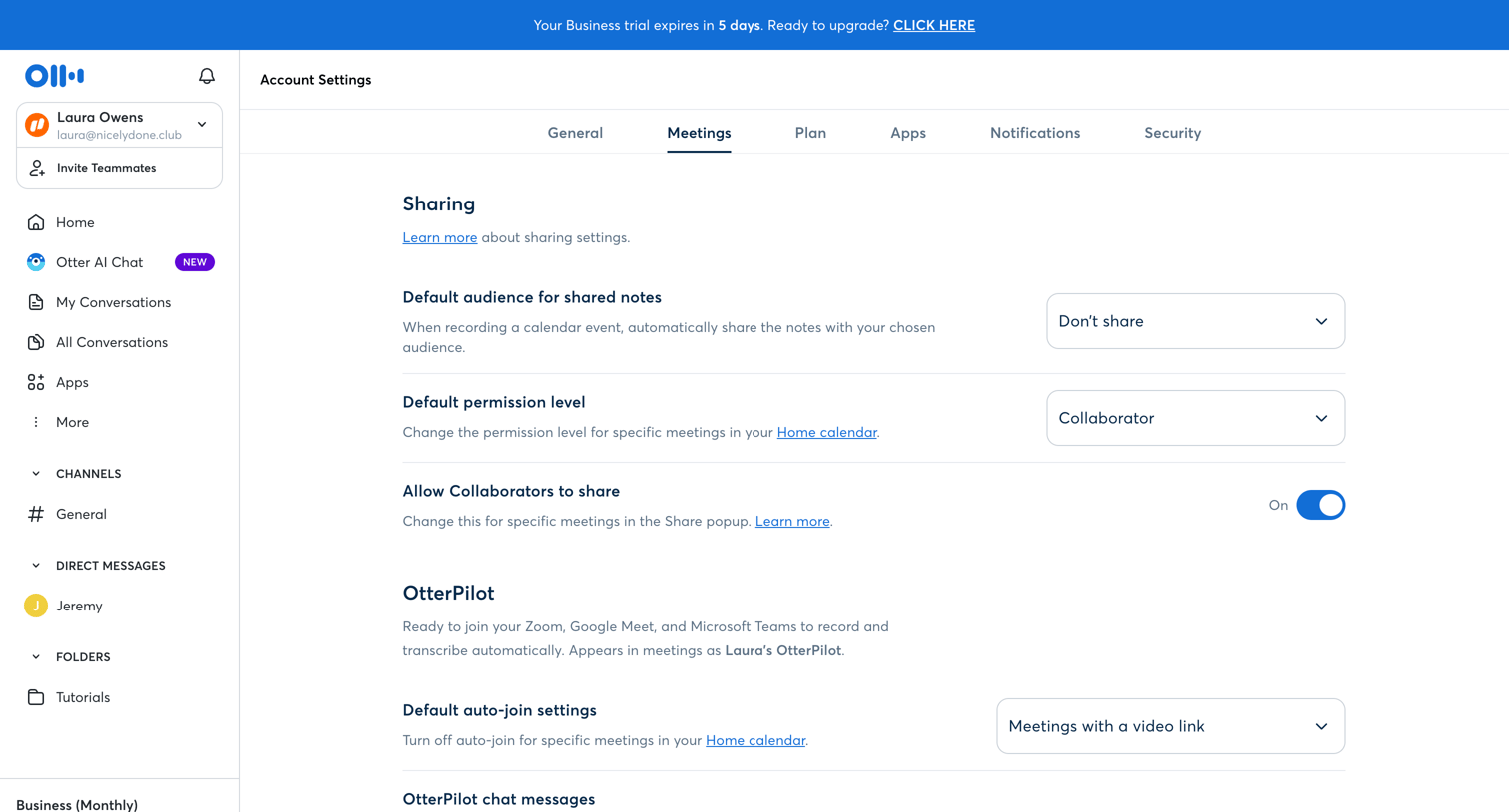
Task: Open the Plan tab
Action: pos(810,133)
